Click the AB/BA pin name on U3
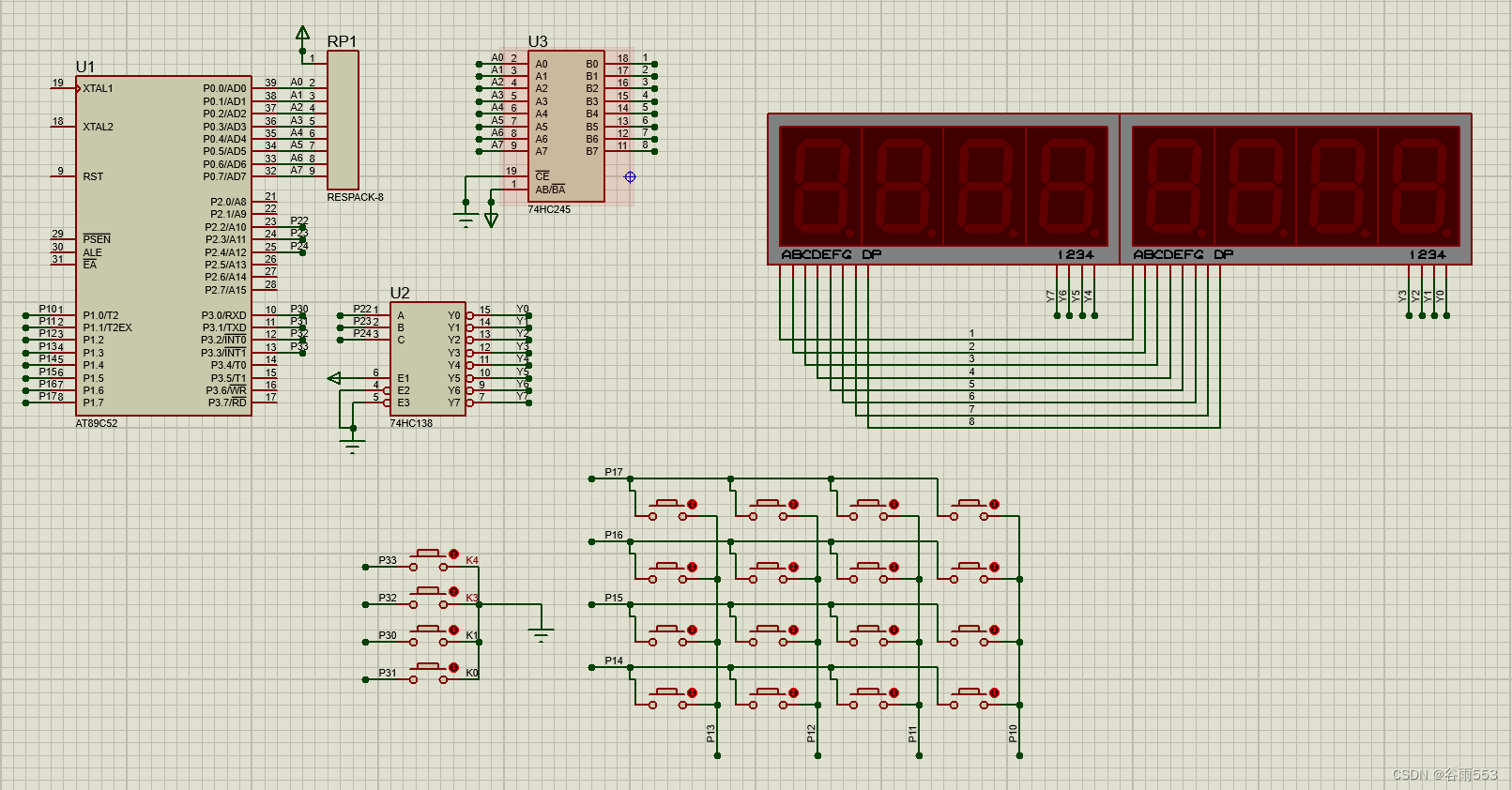The height and width of the screenshot is (790, 1512). (550, 190)
